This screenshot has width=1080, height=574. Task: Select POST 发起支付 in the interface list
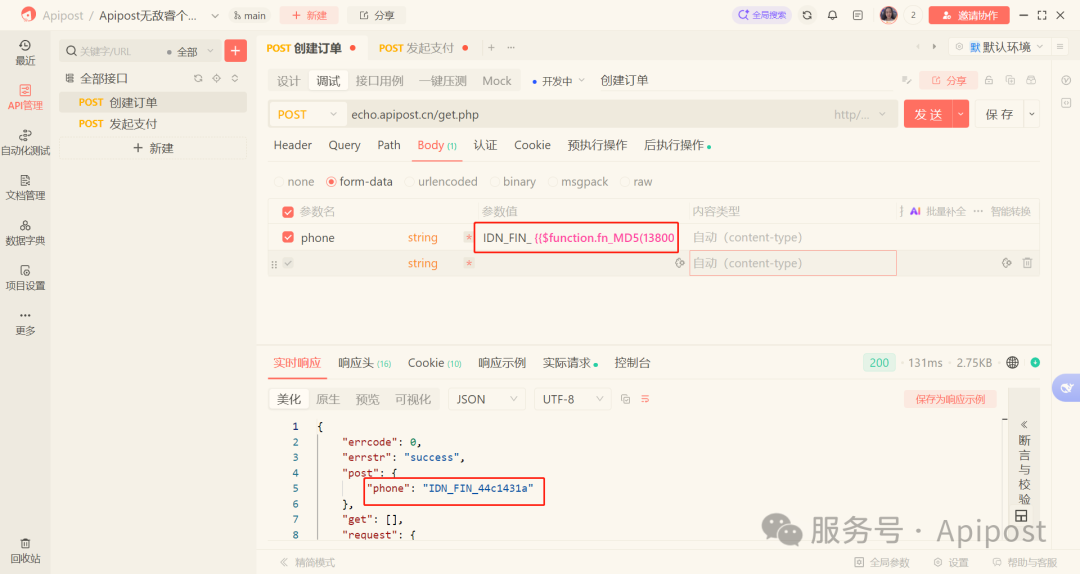pyautogui.click(x=153, y=124)
